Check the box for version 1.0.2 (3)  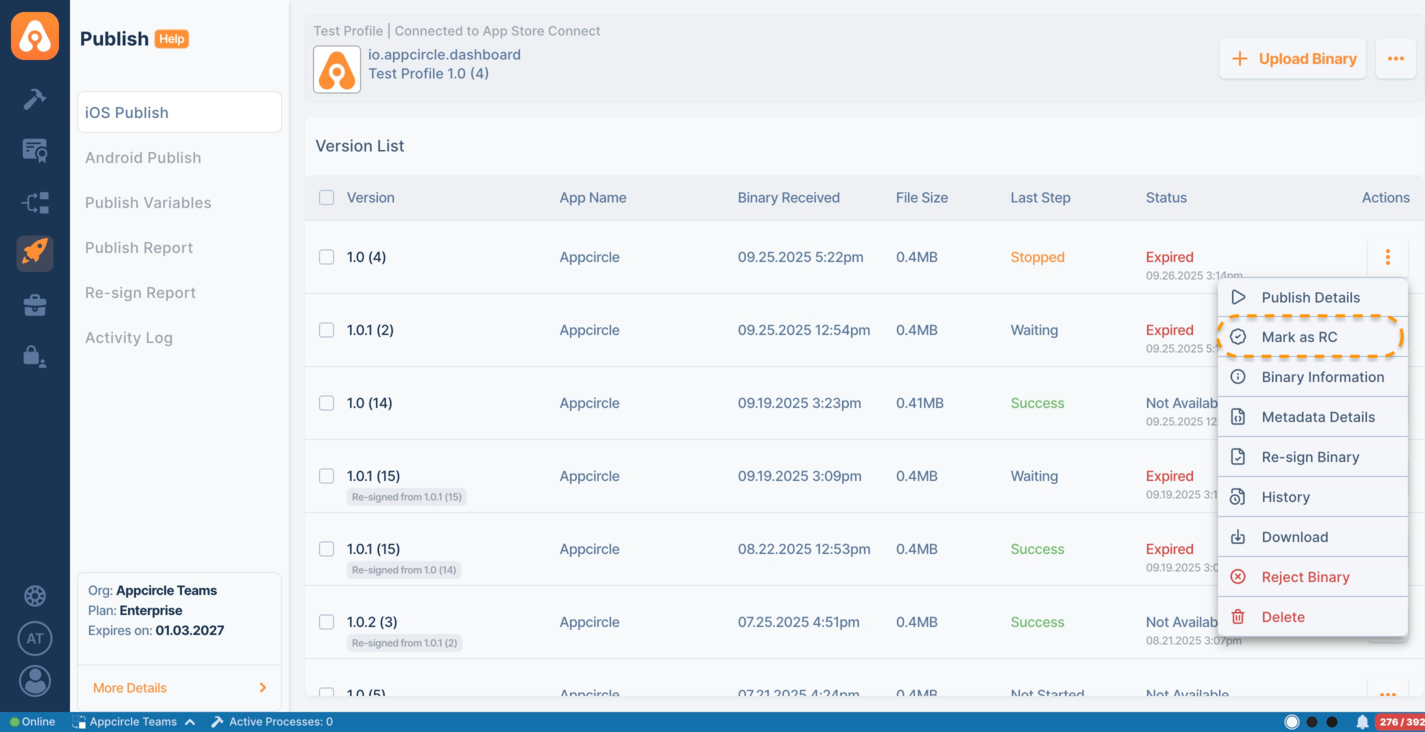pyautogui.click(x=326, y=622)
